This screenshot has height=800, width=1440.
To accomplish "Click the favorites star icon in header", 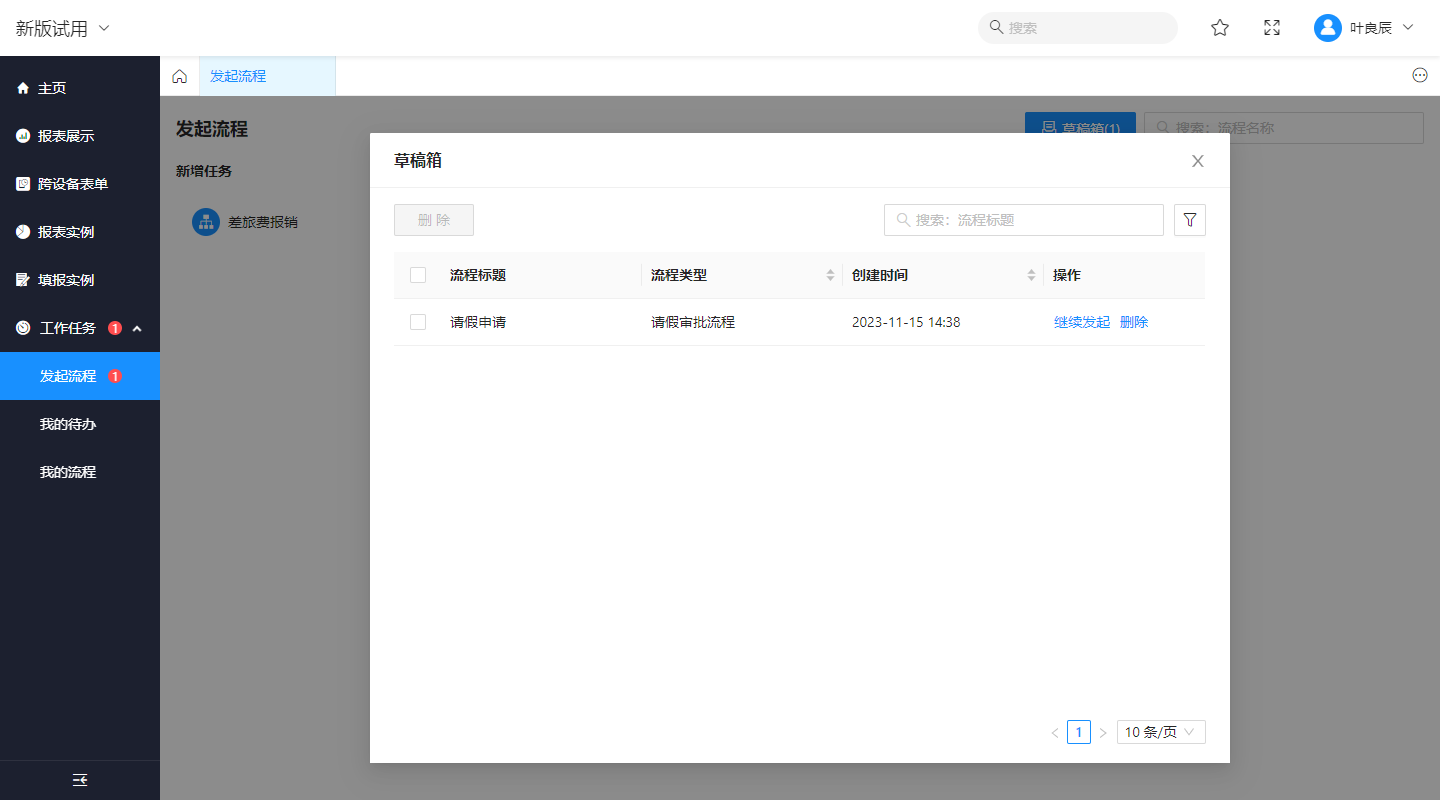I will point(1220,28).
